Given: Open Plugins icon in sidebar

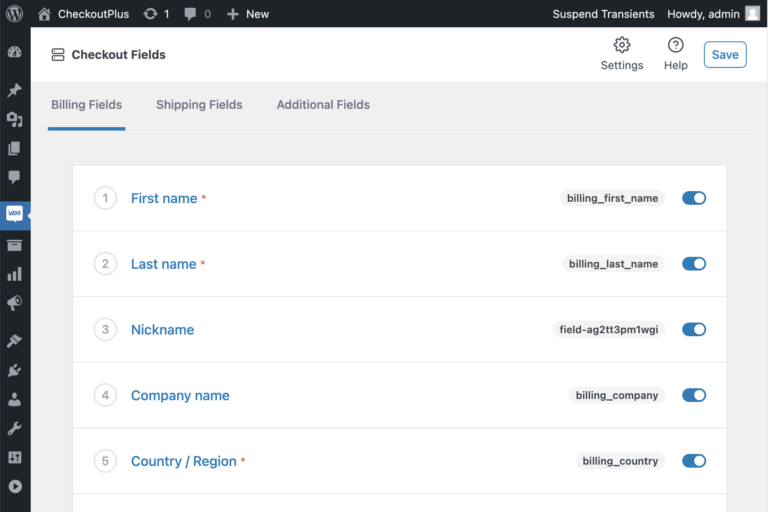Looking at the screenshot, I should (15, 370).
